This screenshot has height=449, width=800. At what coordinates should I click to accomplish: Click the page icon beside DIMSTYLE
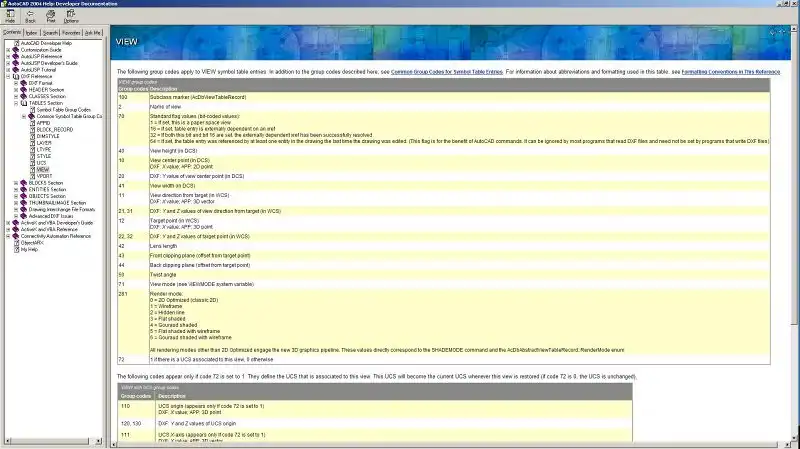(x=32, y=136)
